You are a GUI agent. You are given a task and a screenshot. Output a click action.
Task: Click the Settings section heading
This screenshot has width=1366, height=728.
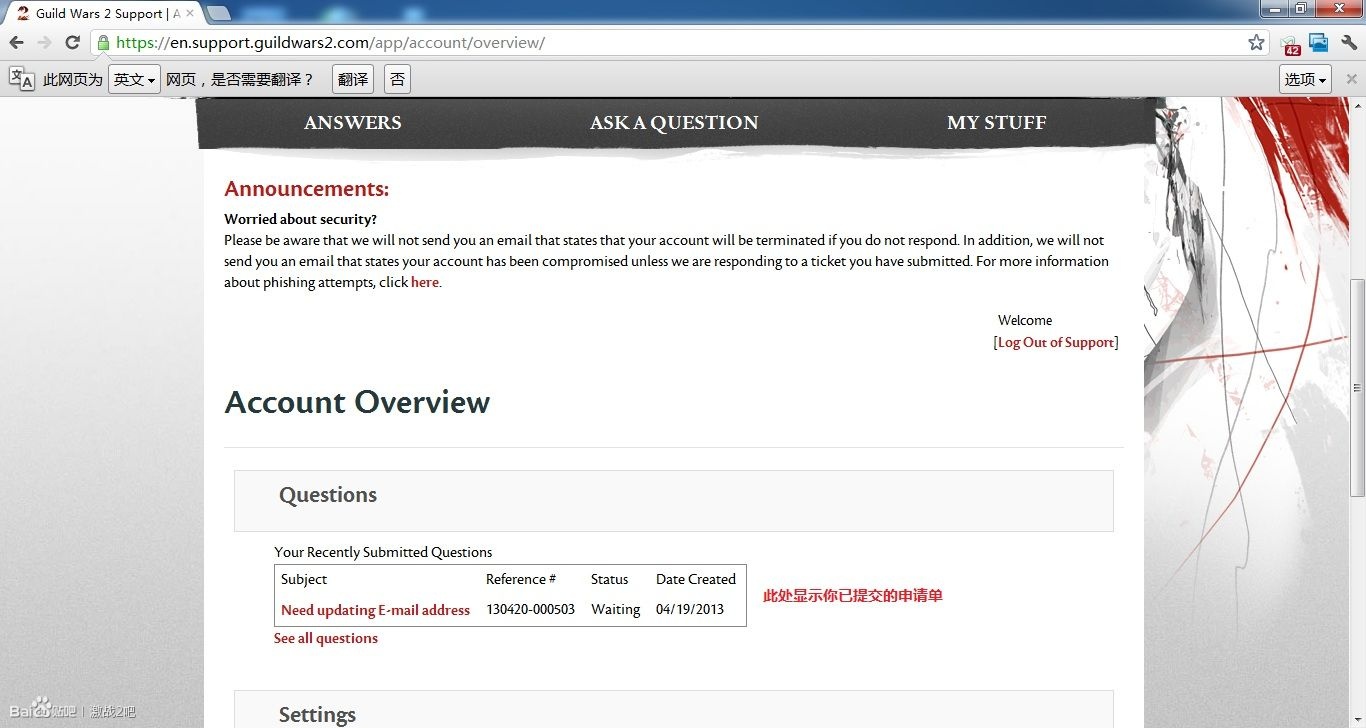(x=317, y=715)
